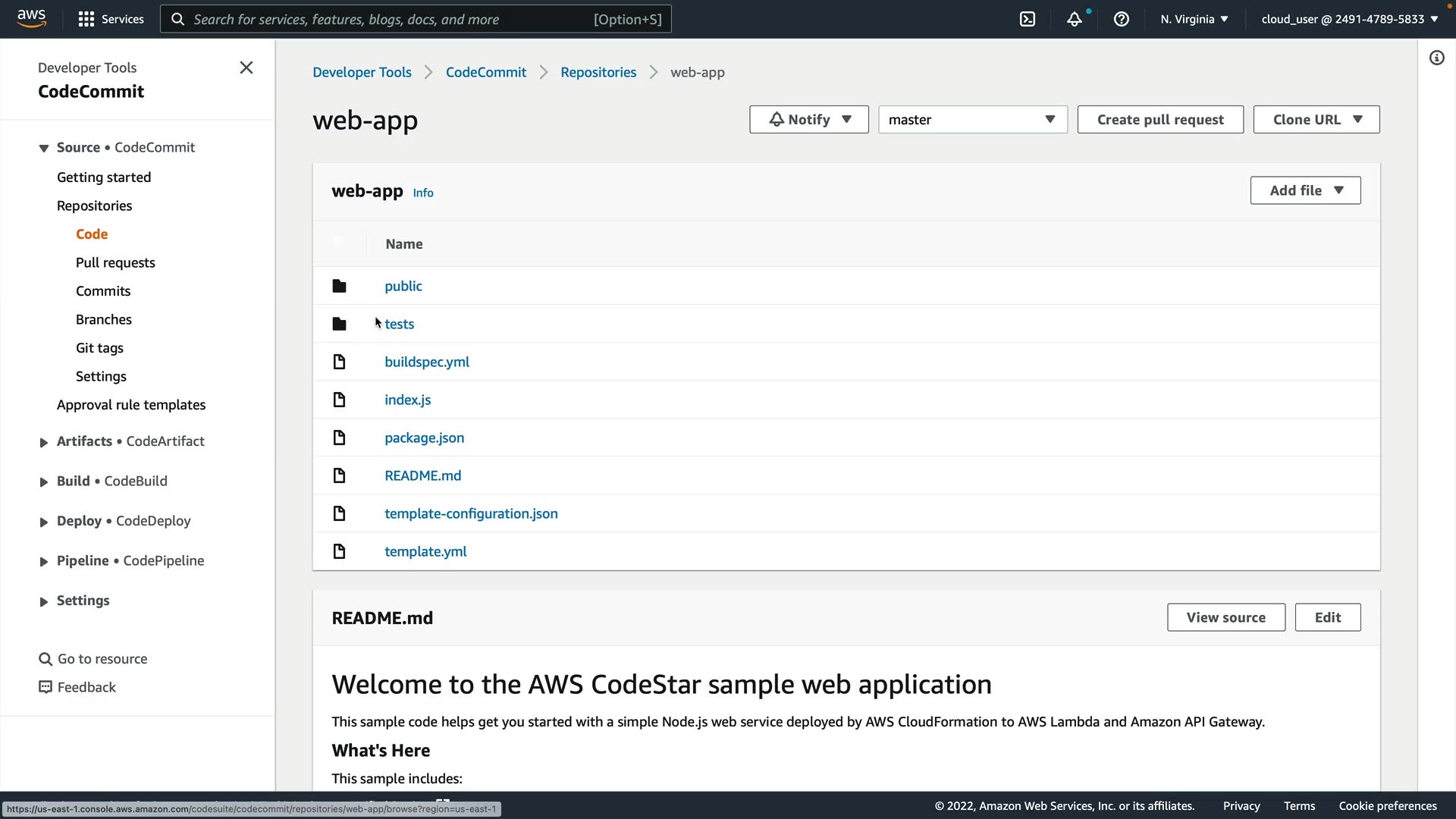Open the notifications bell icon
This screenshot has height=819, width=1456.
pyautogui.click(x=1074, y=19)
